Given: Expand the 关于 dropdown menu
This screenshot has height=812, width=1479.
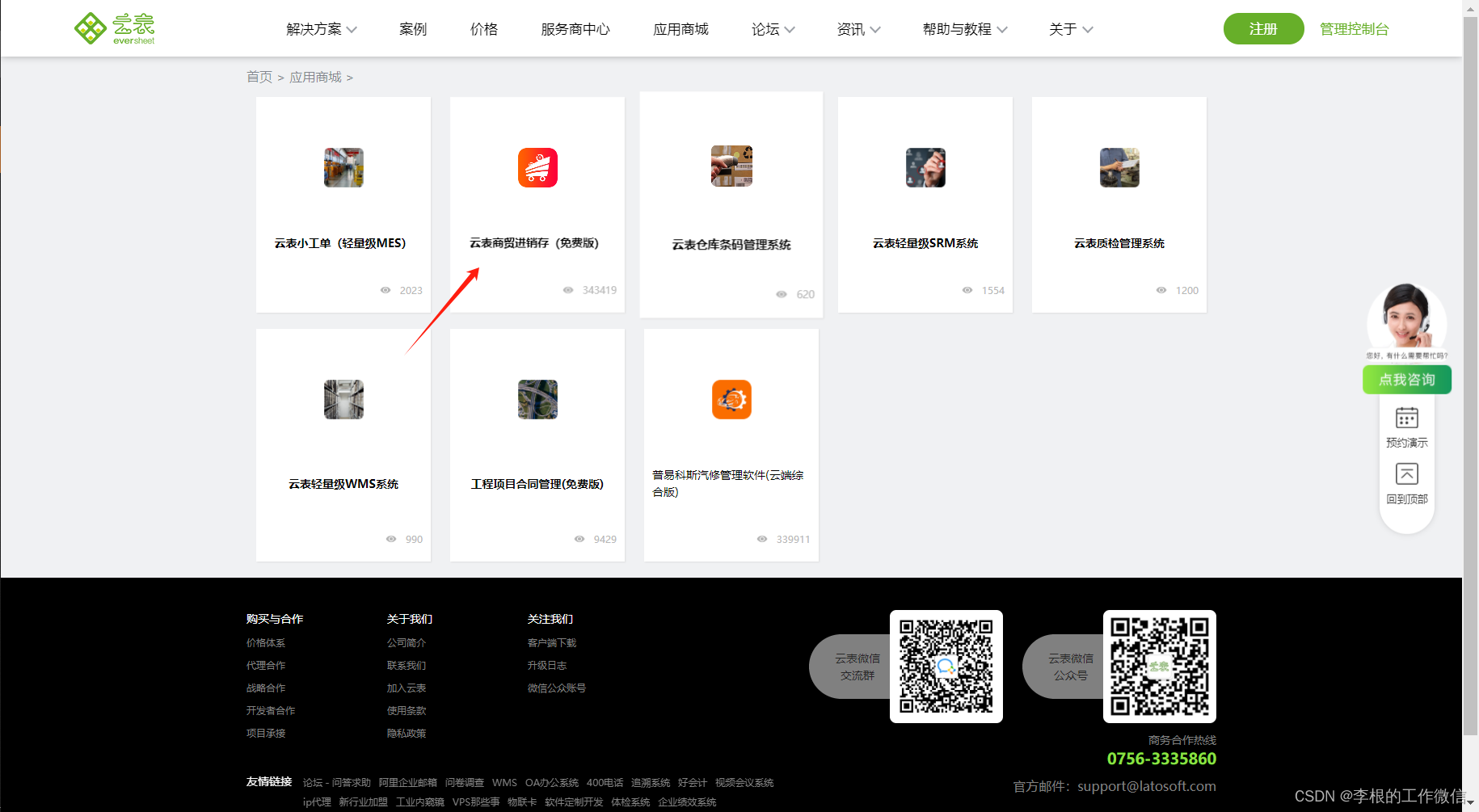Looking at the screenshot, I should tap(1071, 29).
